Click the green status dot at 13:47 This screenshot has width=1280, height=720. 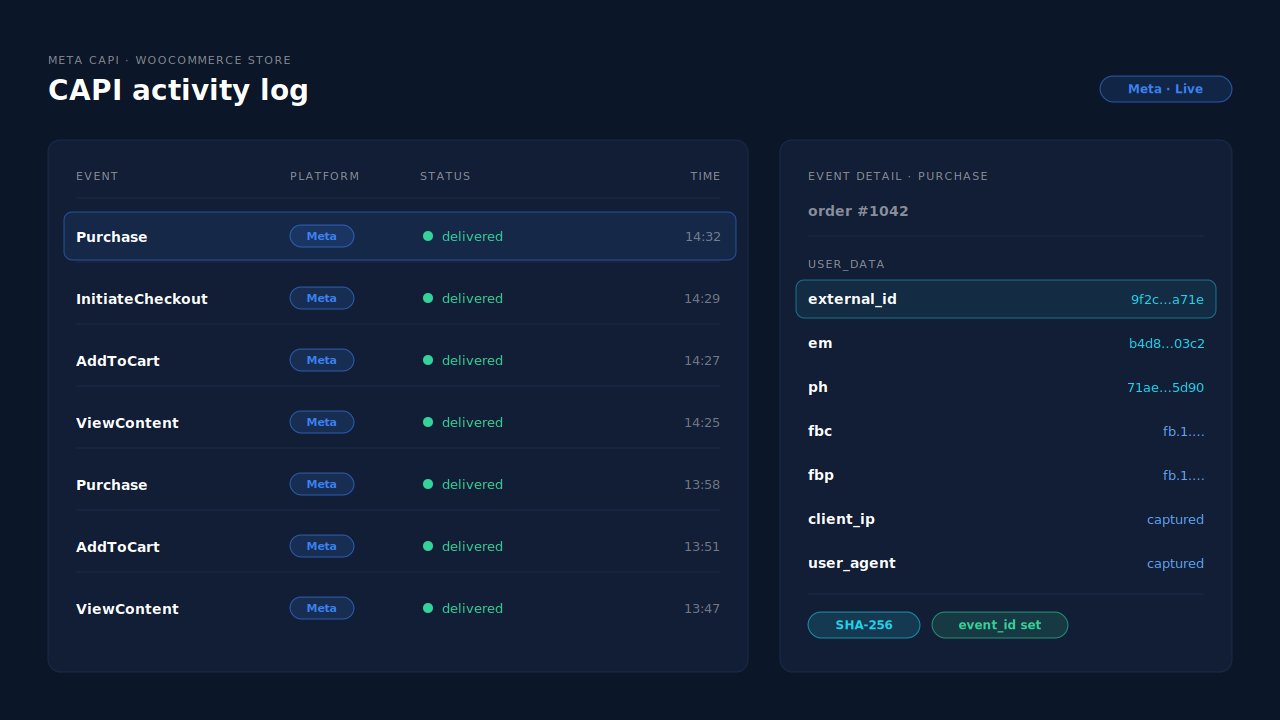click(428, 608)
